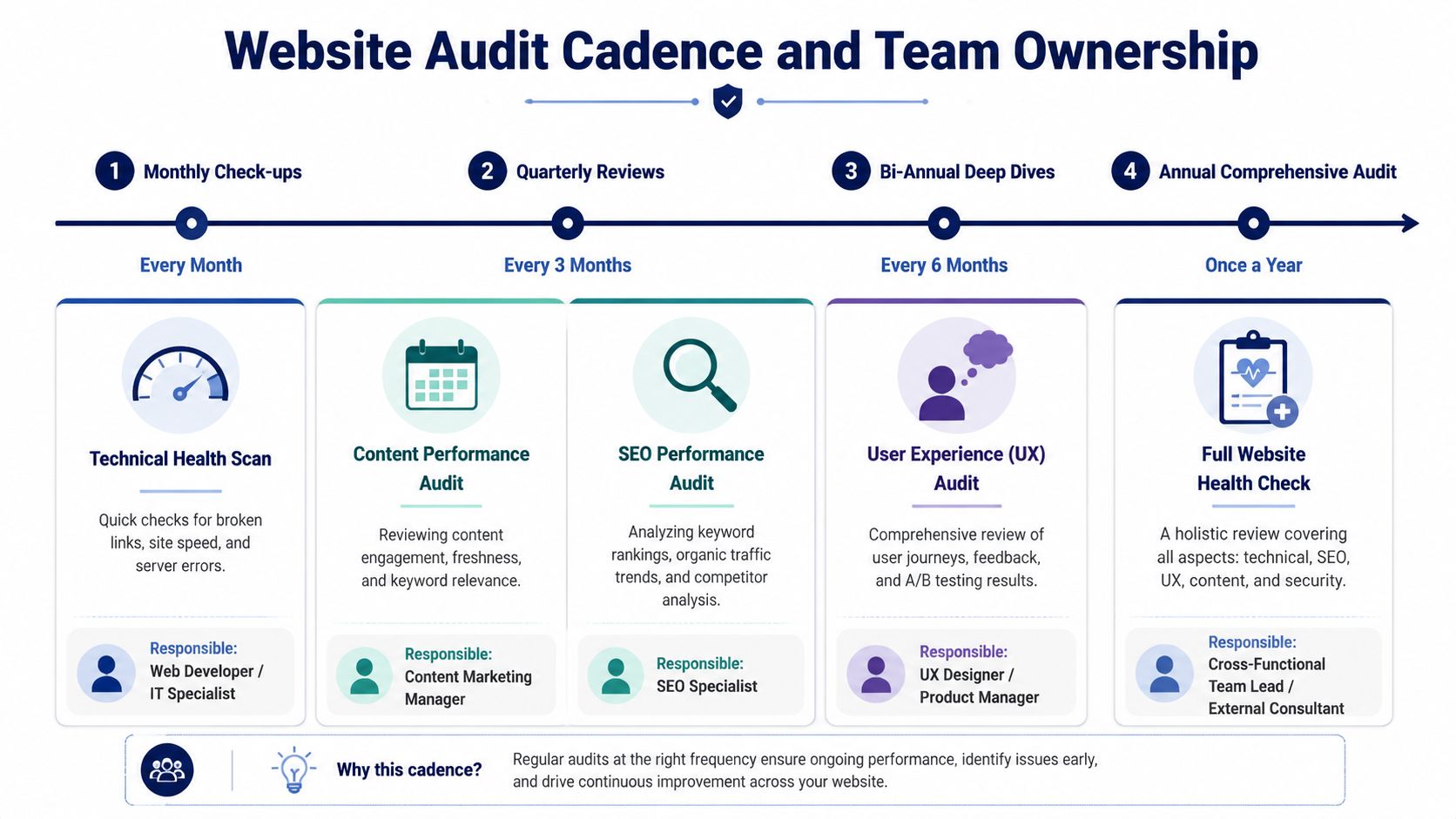Click the Regular audits explanation paragraph
The image size is (1456, 819).
point(805,770)
